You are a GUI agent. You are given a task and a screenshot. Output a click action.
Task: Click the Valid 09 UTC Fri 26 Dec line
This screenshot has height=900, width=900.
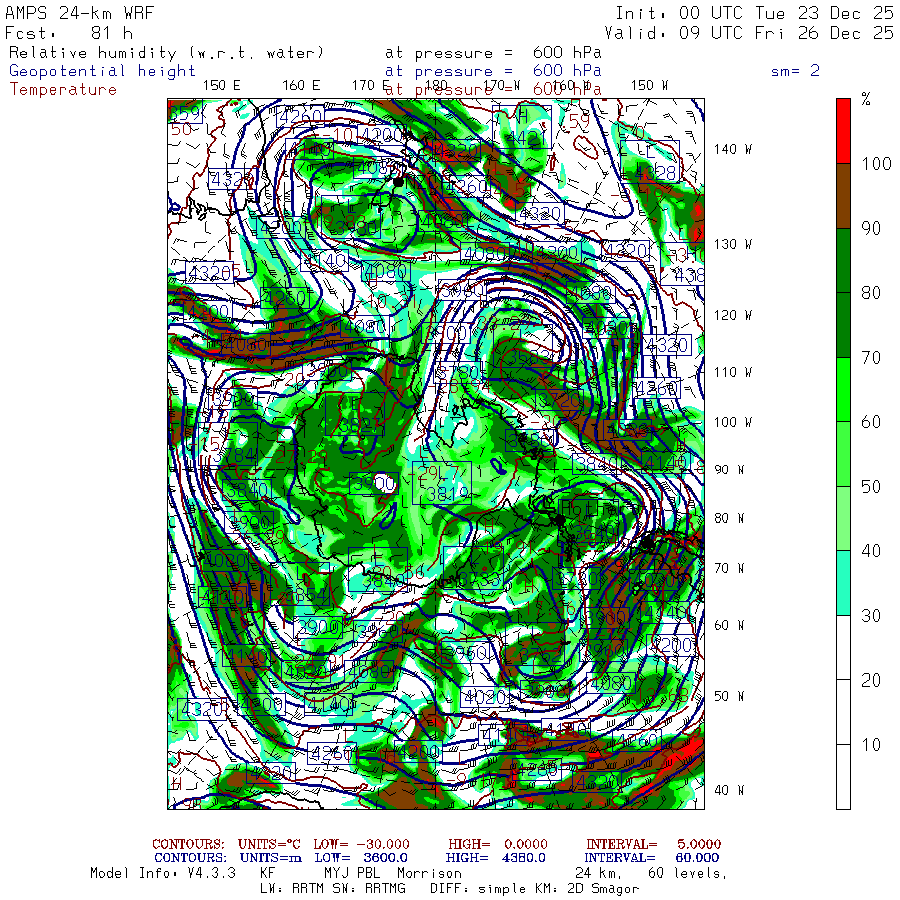754,33
